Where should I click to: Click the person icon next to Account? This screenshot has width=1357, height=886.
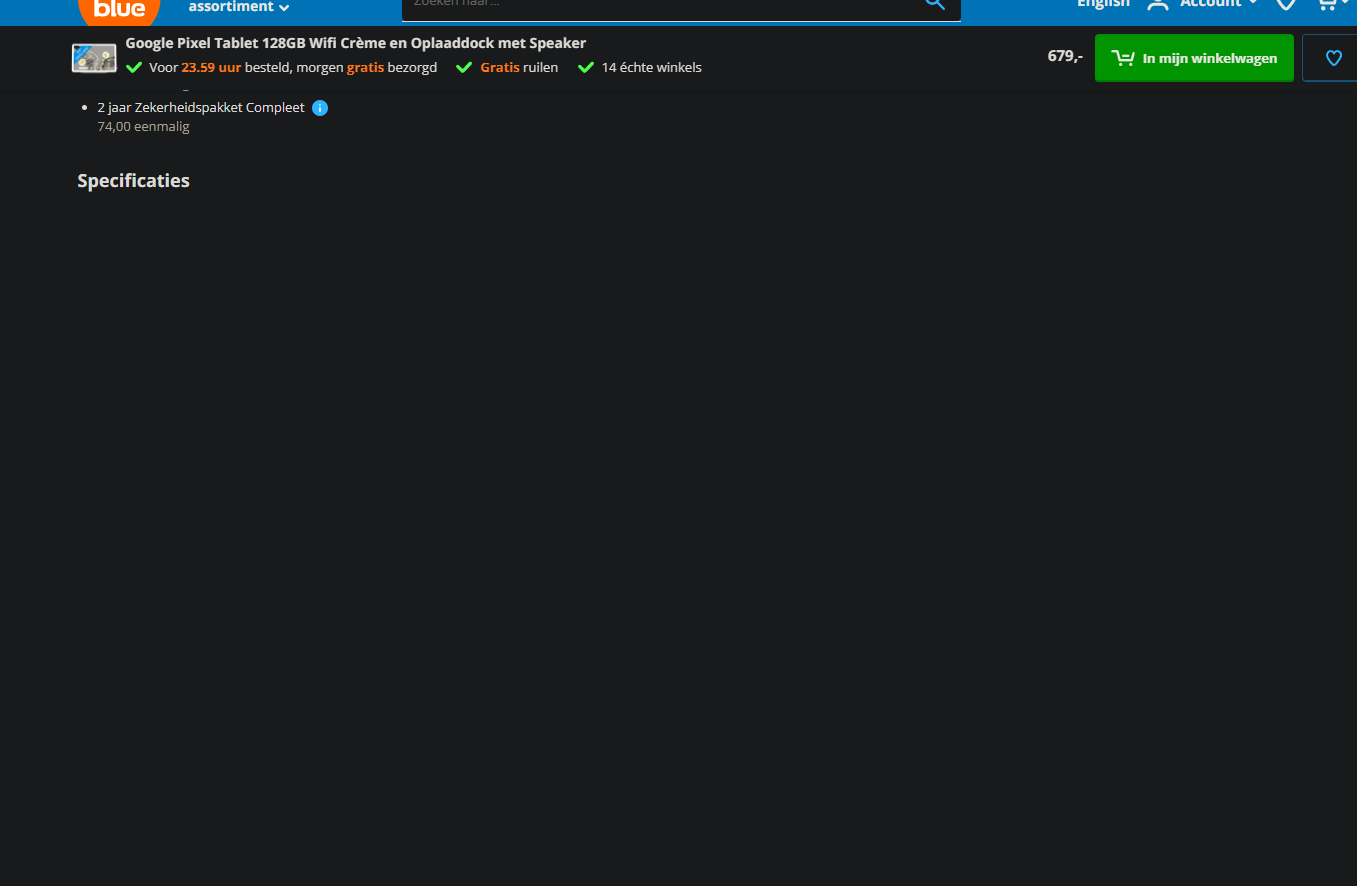point(1158,4)
